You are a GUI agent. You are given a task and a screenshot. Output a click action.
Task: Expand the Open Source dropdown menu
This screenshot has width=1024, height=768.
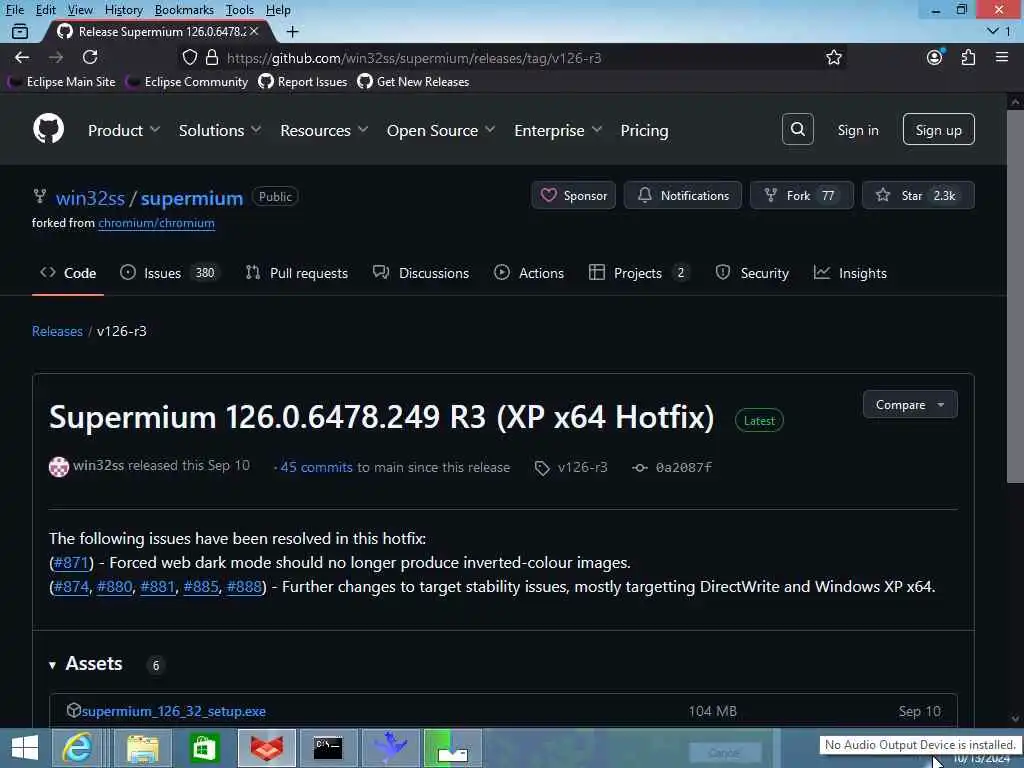[440, 130]
